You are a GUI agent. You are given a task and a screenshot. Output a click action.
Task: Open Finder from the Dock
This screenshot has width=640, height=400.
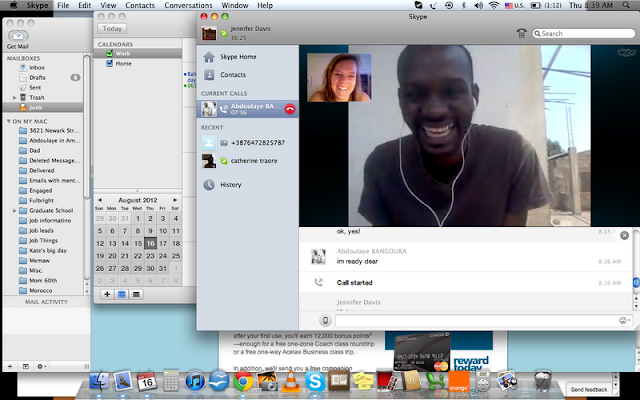pos(99,381)
